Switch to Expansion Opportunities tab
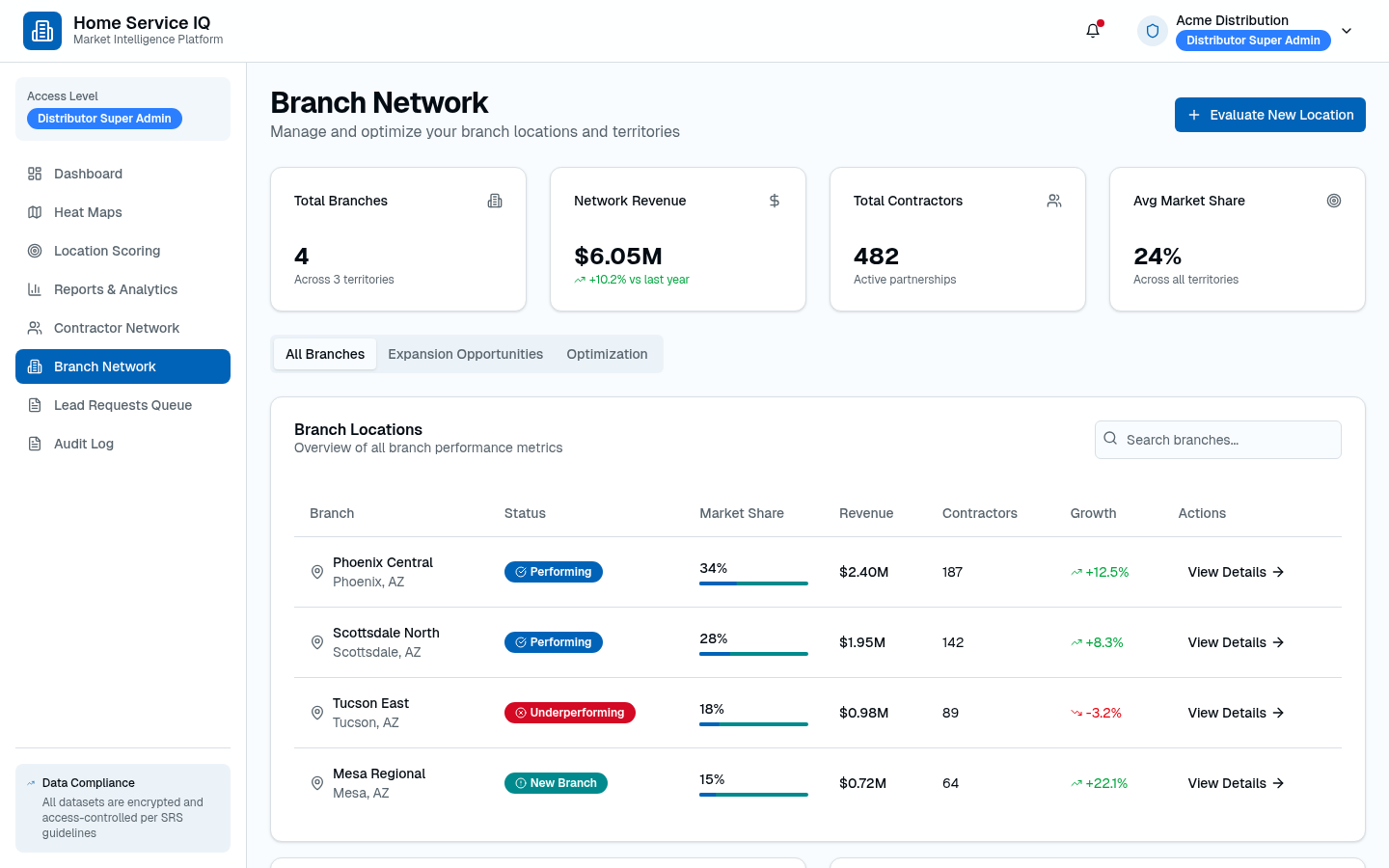Viewport: 1389px width, 868px height. tap(465, 354)
